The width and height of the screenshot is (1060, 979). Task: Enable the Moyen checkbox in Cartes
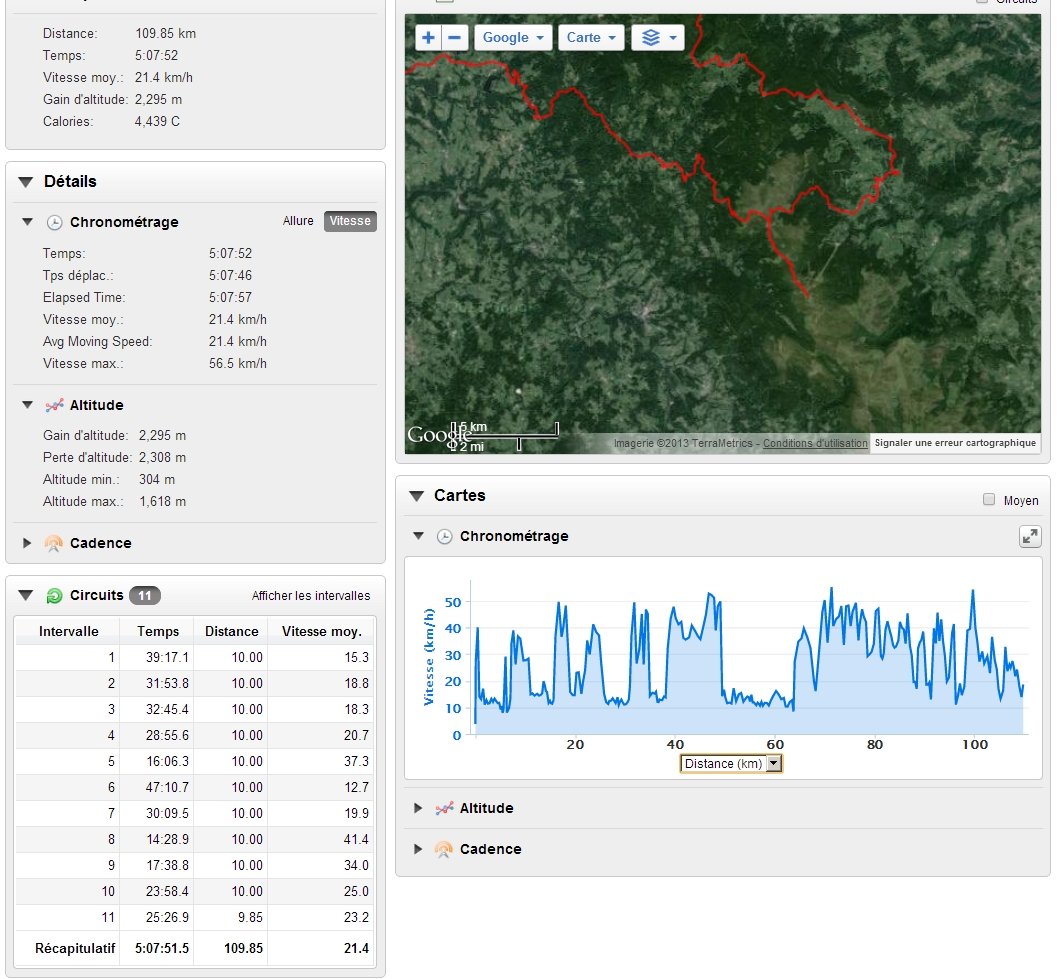click(989, 500)
